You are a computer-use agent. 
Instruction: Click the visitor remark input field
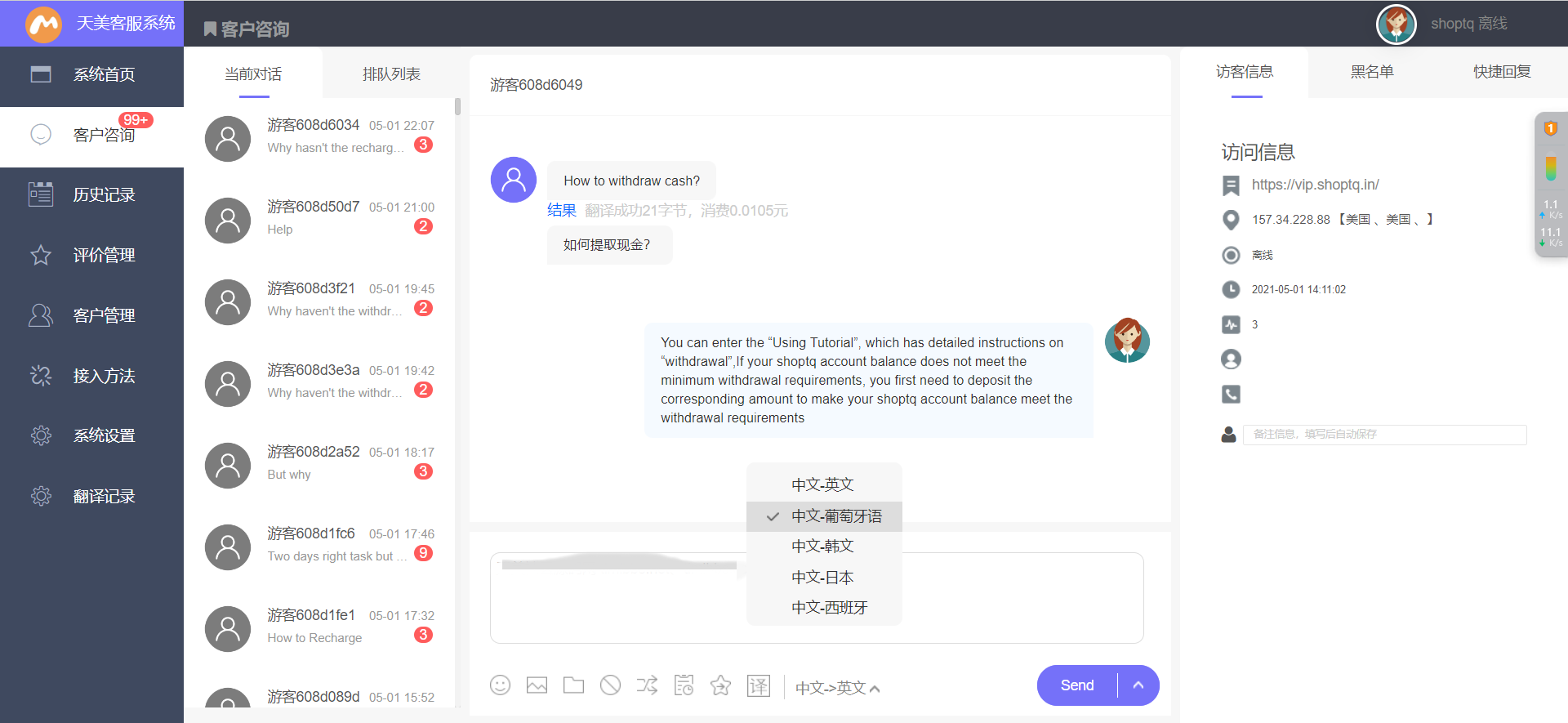1384,435
